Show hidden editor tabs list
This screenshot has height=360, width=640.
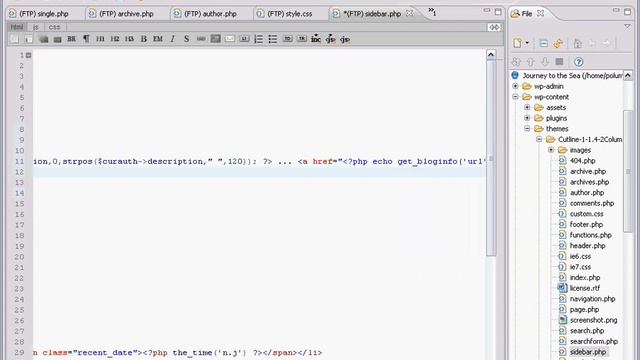(432, 12)
